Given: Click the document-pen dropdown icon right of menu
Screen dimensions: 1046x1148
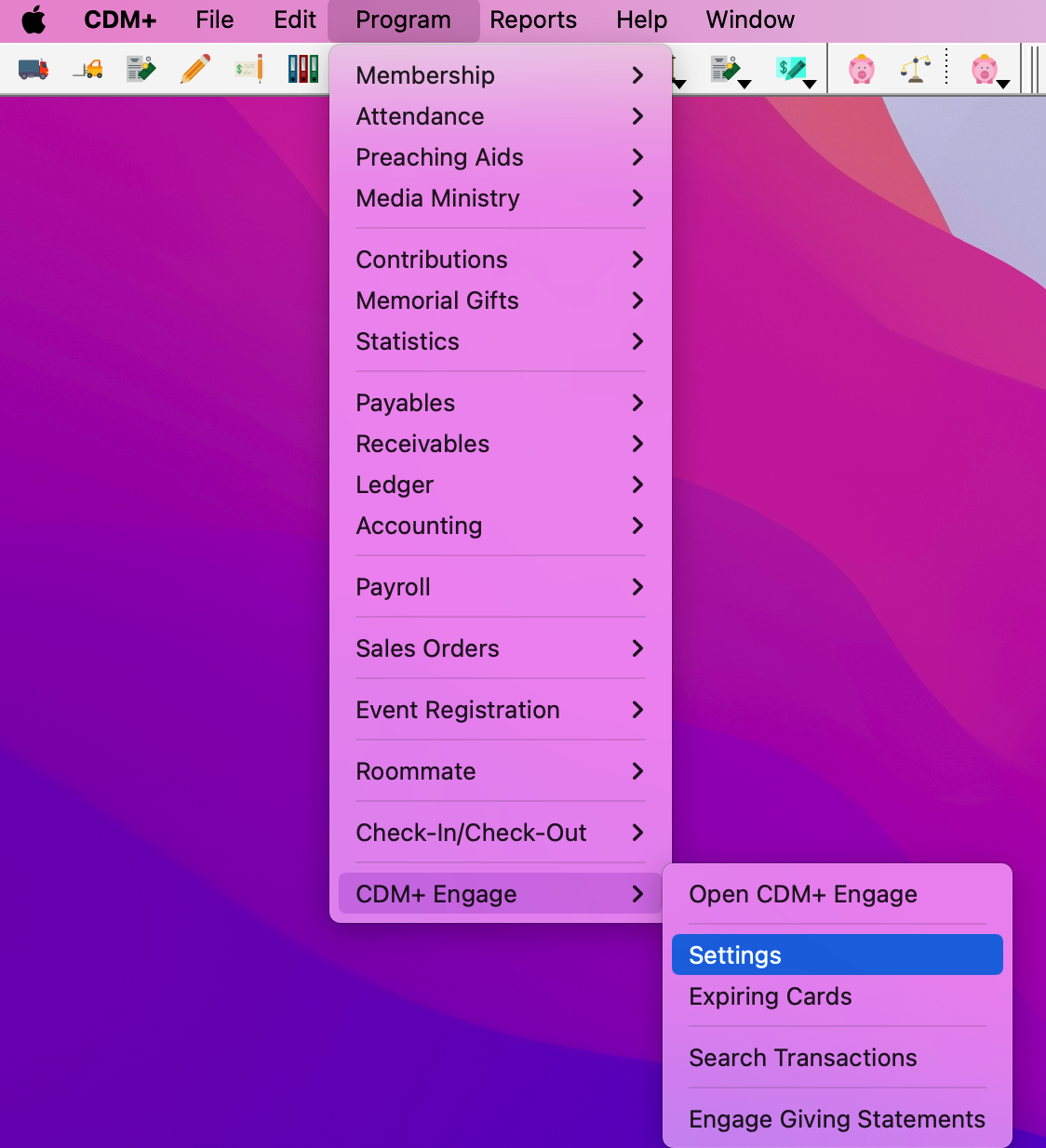Looking at the screenshot, I should [731, 71].
